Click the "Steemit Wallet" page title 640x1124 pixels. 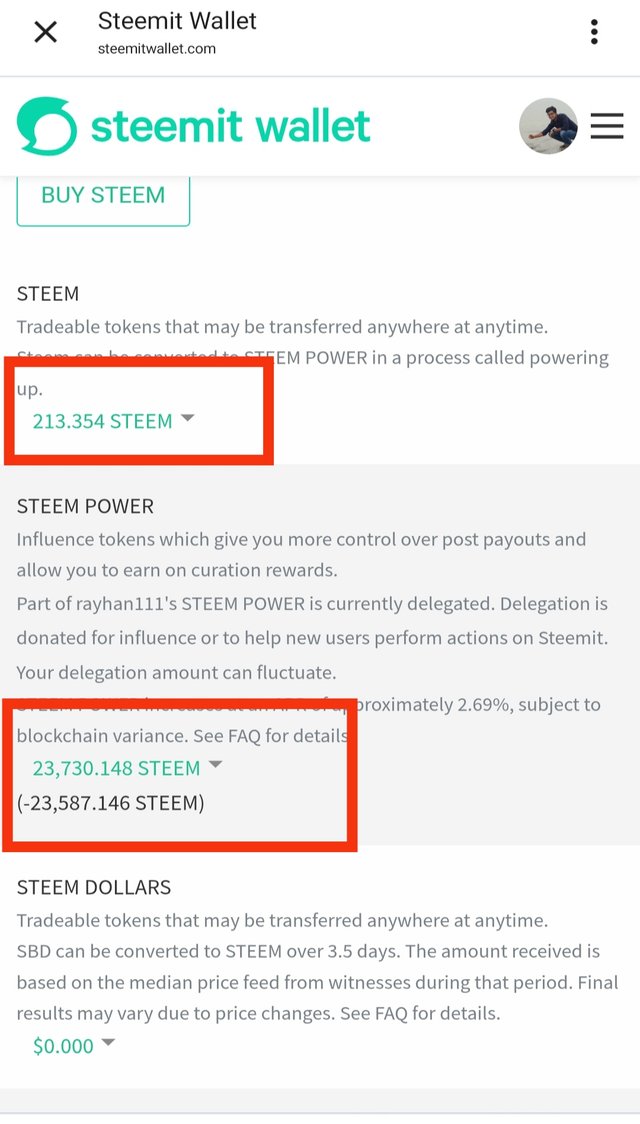[177, 20]
